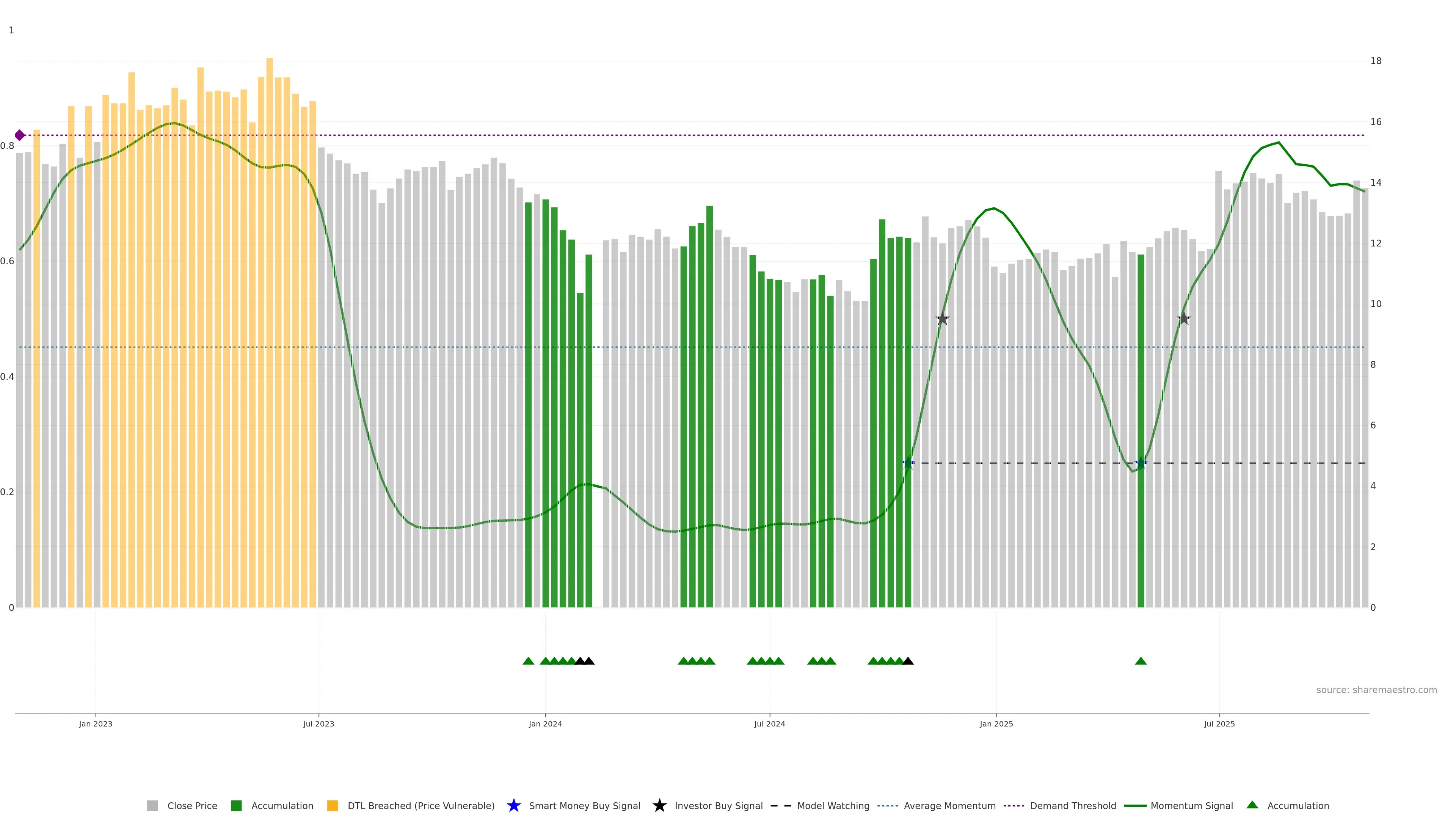1456x819 pixels.
Task: Toggle the Demand Threshold legend entry
Action: point(1072,806)
